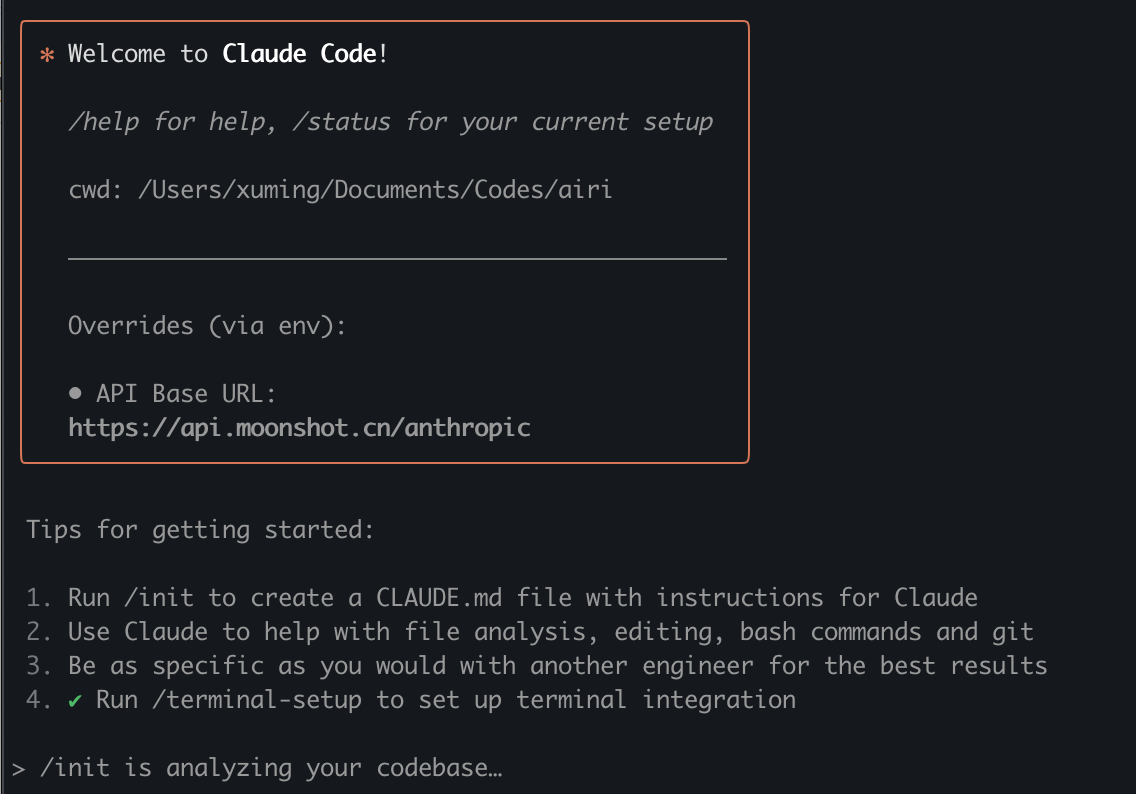Screen dimensions: 1136x794
Task: Click tip 2 about file analysis and git
Action: tap(550, 632)
